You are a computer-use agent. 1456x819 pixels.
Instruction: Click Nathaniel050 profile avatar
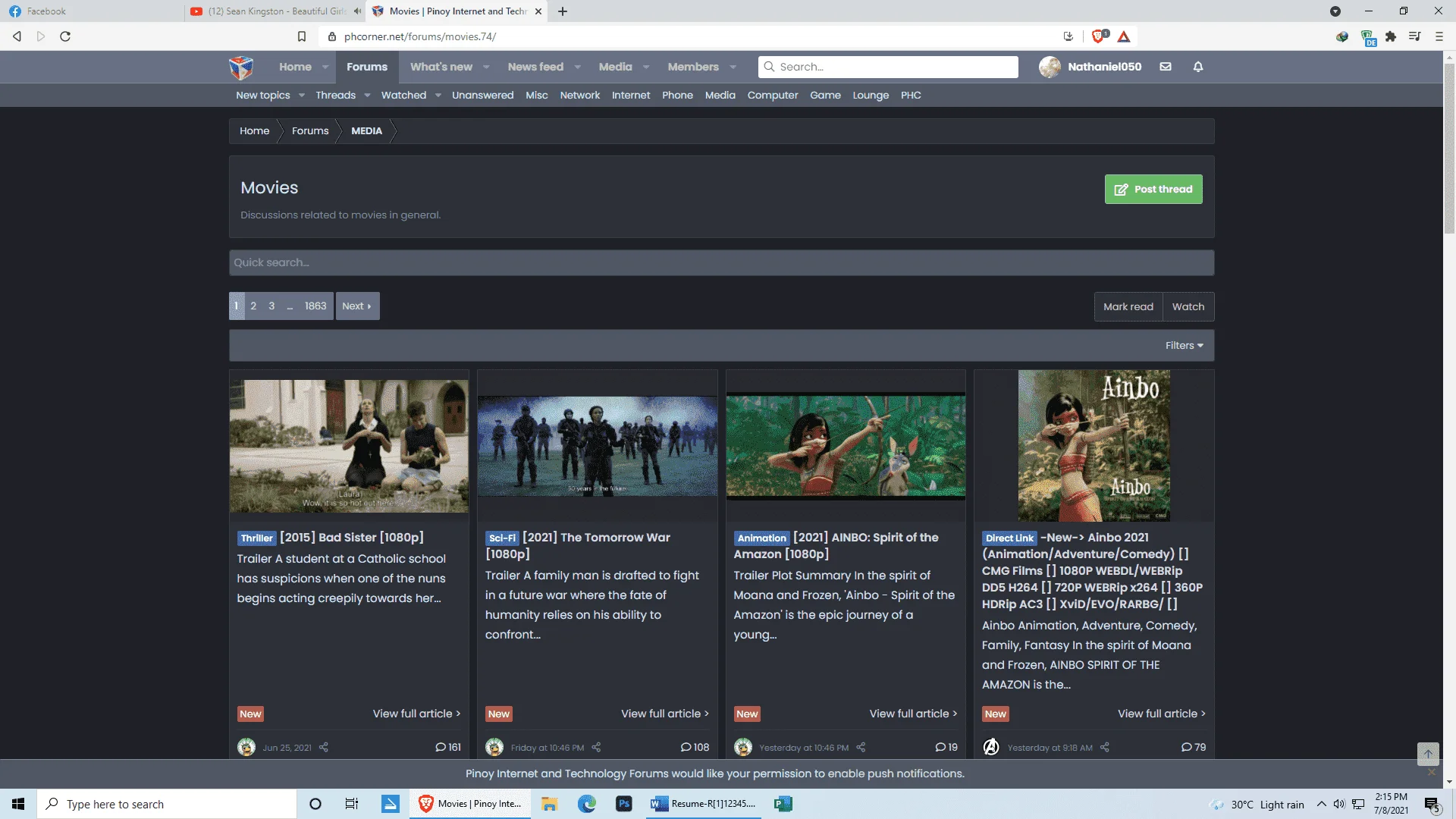coord(1050,67)
